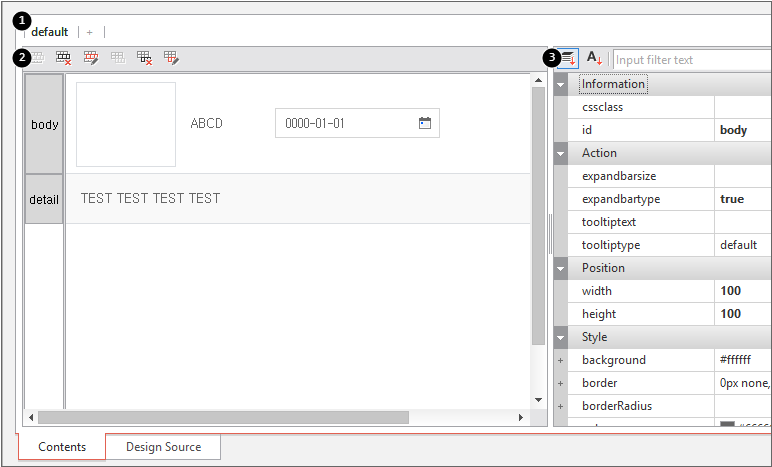Open the calendar picker in the date field
The width and height of the screenshot is (772, 467).
(425, 123)
